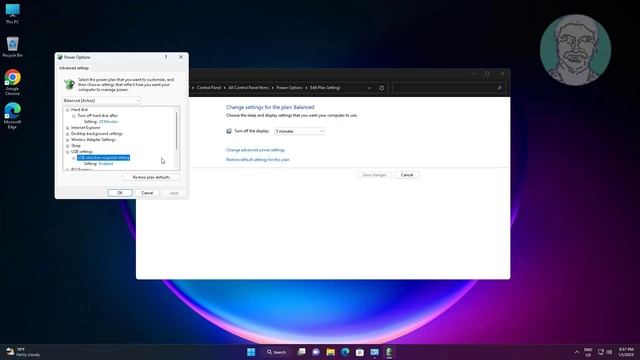
Task: Collapse the Hard disk node
Action: point(68,110)
